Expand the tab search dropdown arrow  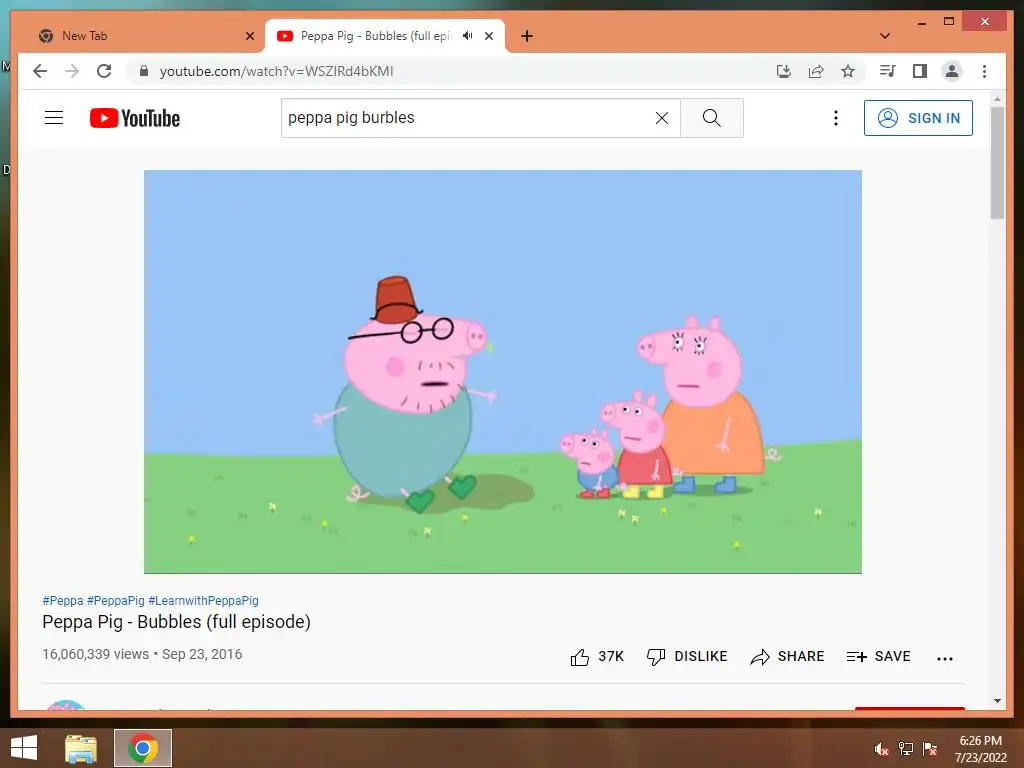pyautogui.click(x=885, y=36)
